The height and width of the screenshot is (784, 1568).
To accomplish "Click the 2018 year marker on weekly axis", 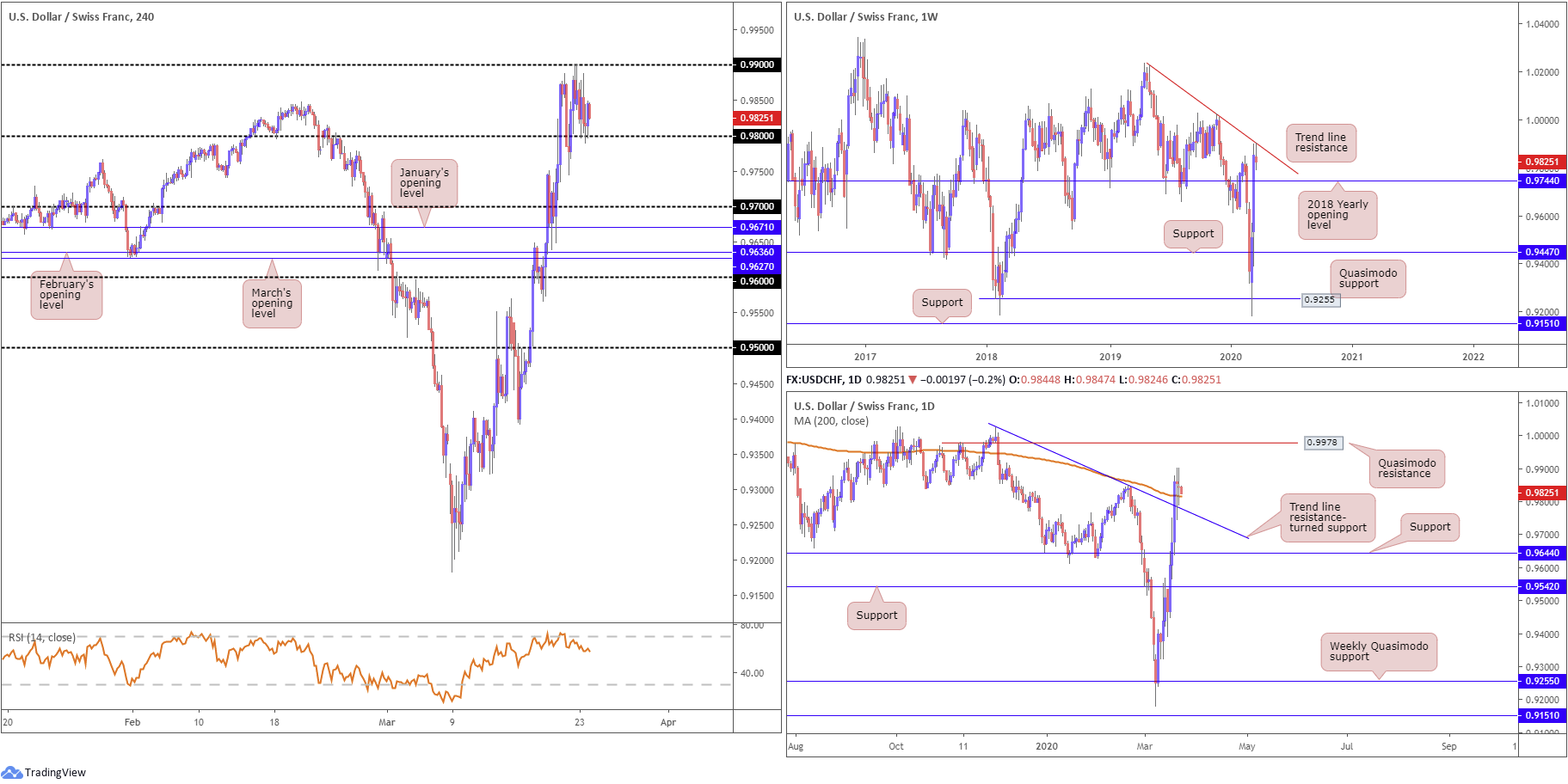I will [987, 357].
